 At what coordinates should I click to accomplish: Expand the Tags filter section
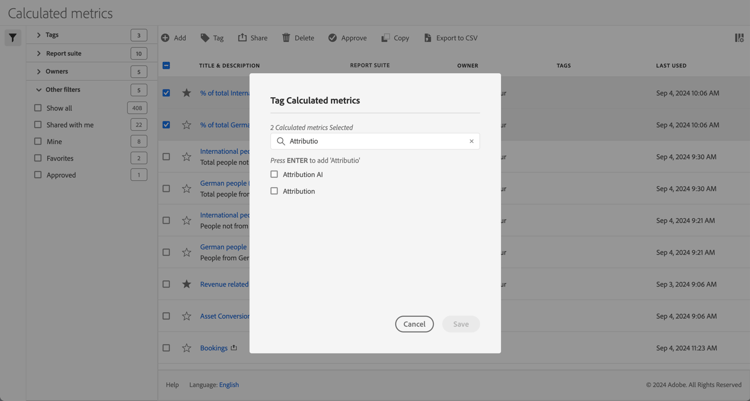pyautogui.click(x=39, y=35)
